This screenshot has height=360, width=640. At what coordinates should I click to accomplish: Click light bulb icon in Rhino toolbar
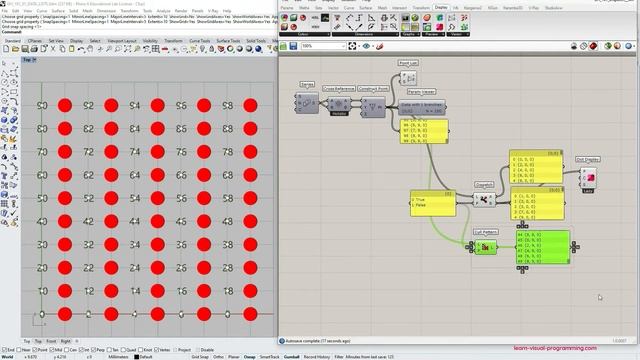[x=202, y=49]
